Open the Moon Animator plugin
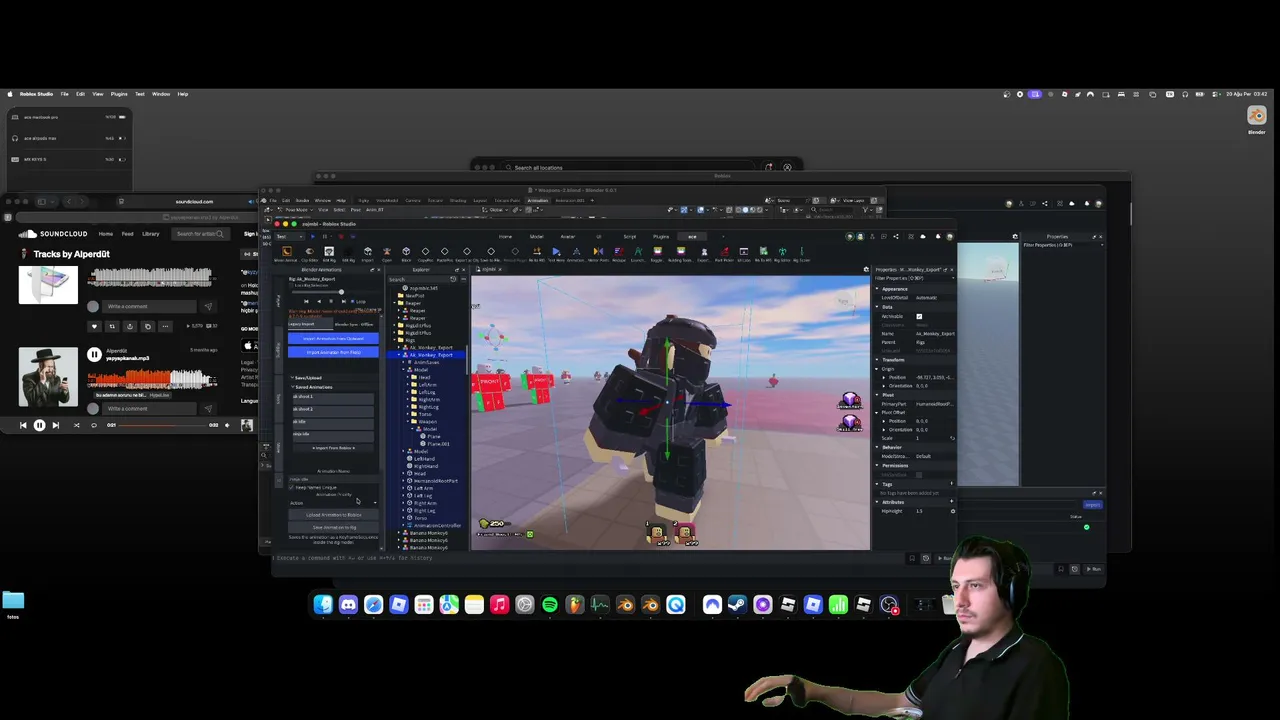Viewport: 1280px width, 720px height. tap(287, 252)
